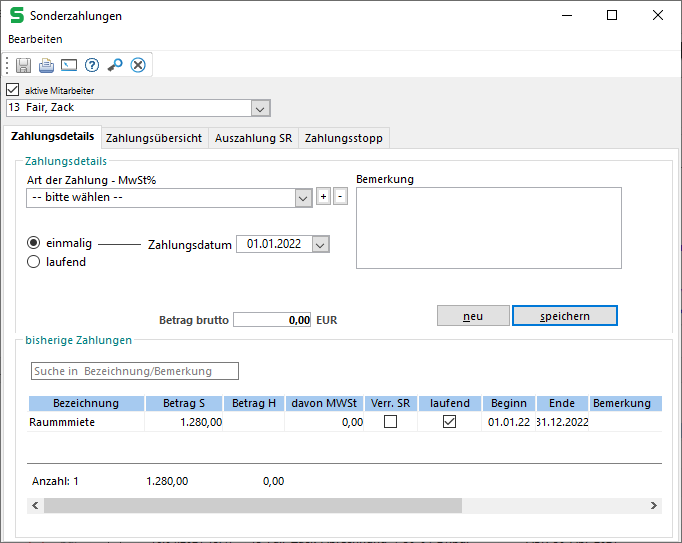Switch to the Zahlungsübersicht tab
This screenshot has width=682, height=543.
coord(154,138)
